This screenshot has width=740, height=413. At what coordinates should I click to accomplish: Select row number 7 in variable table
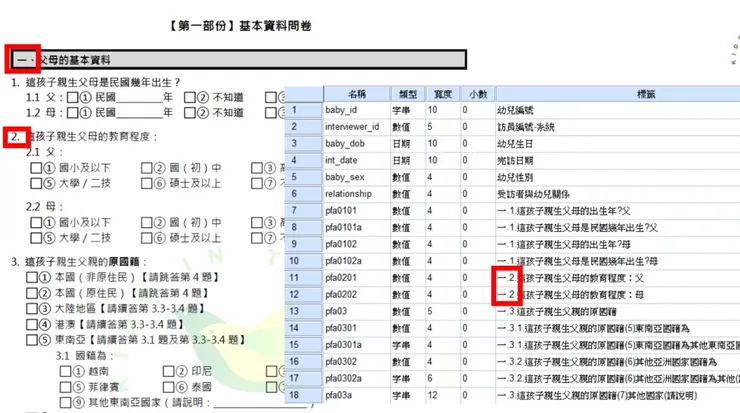pyautogui.click(x=303, y=211)
